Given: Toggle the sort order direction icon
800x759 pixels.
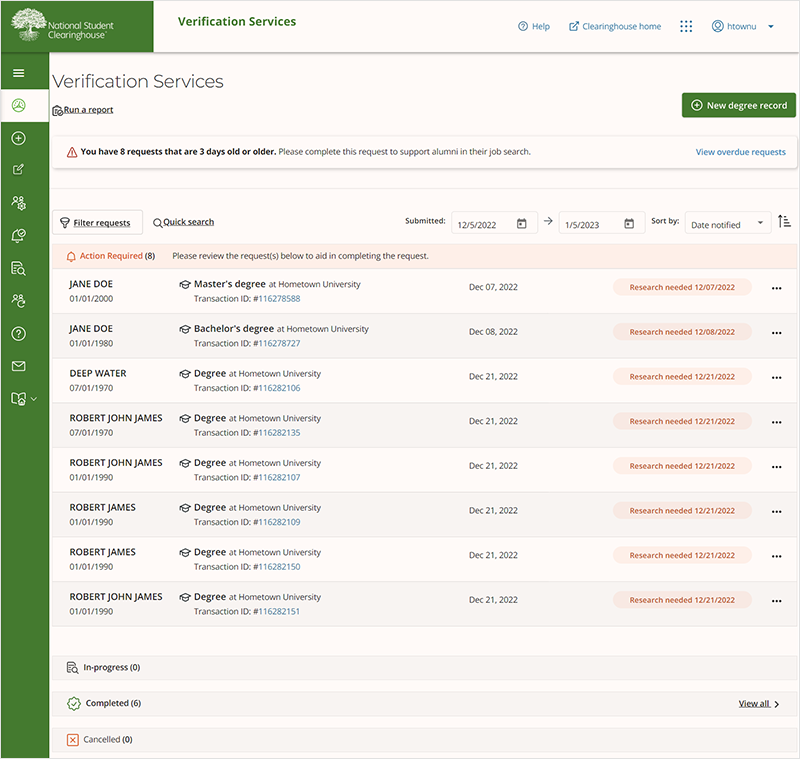Looking at the screenshot, I should click(784, 222).
